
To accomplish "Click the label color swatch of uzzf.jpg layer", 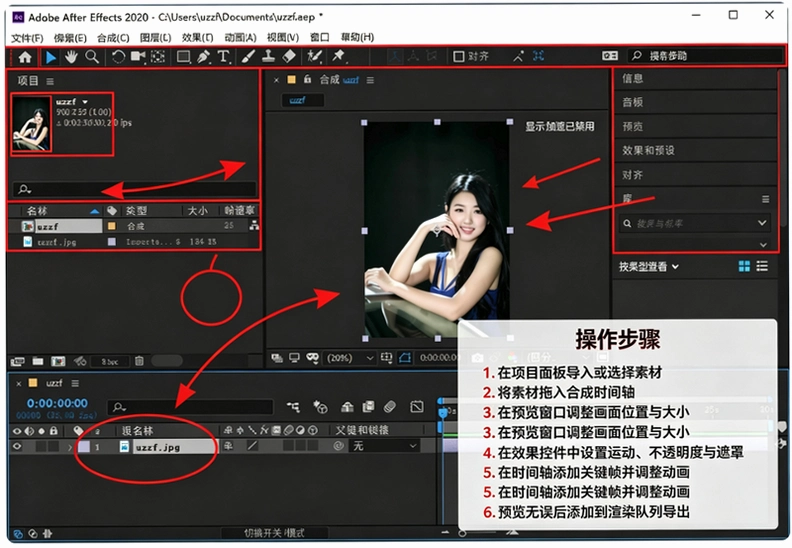I will 84,446.
